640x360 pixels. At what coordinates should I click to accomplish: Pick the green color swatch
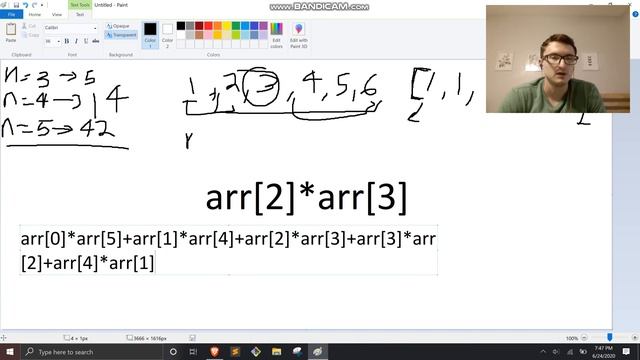click(x=236, y=26)
